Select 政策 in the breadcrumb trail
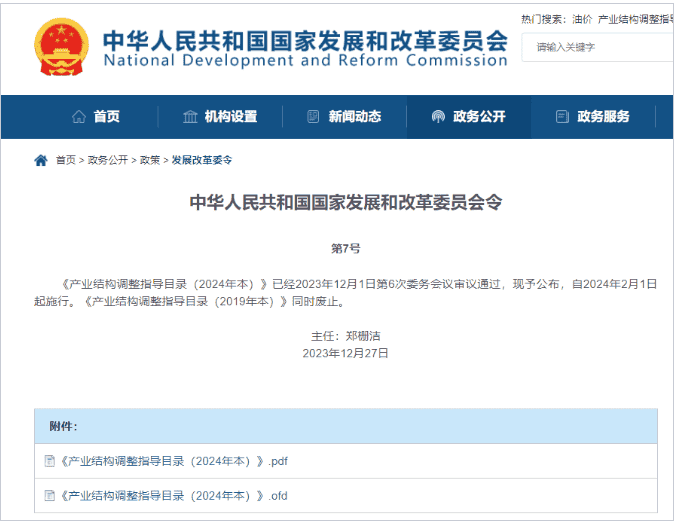Screen dimensions: 680x522 point(150,160)
